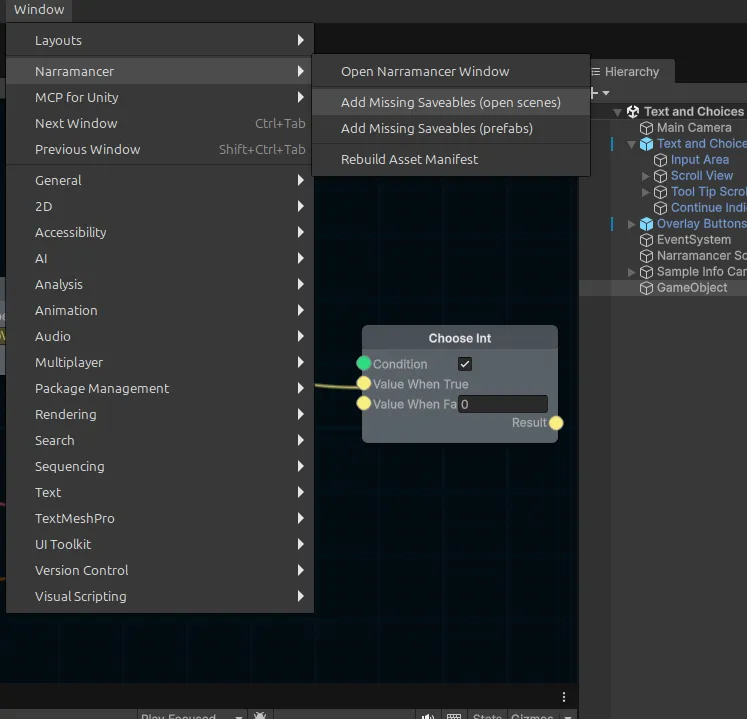Click the GameObject cube icon in Hierarchy
The height and width of the screenshot is (719, 747).
646,288
